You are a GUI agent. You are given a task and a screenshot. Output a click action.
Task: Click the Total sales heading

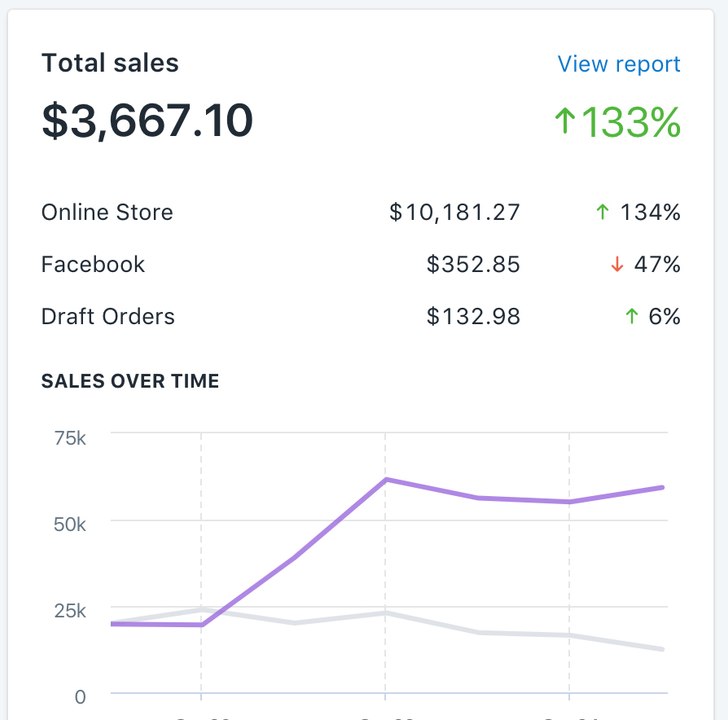[110, 63]
